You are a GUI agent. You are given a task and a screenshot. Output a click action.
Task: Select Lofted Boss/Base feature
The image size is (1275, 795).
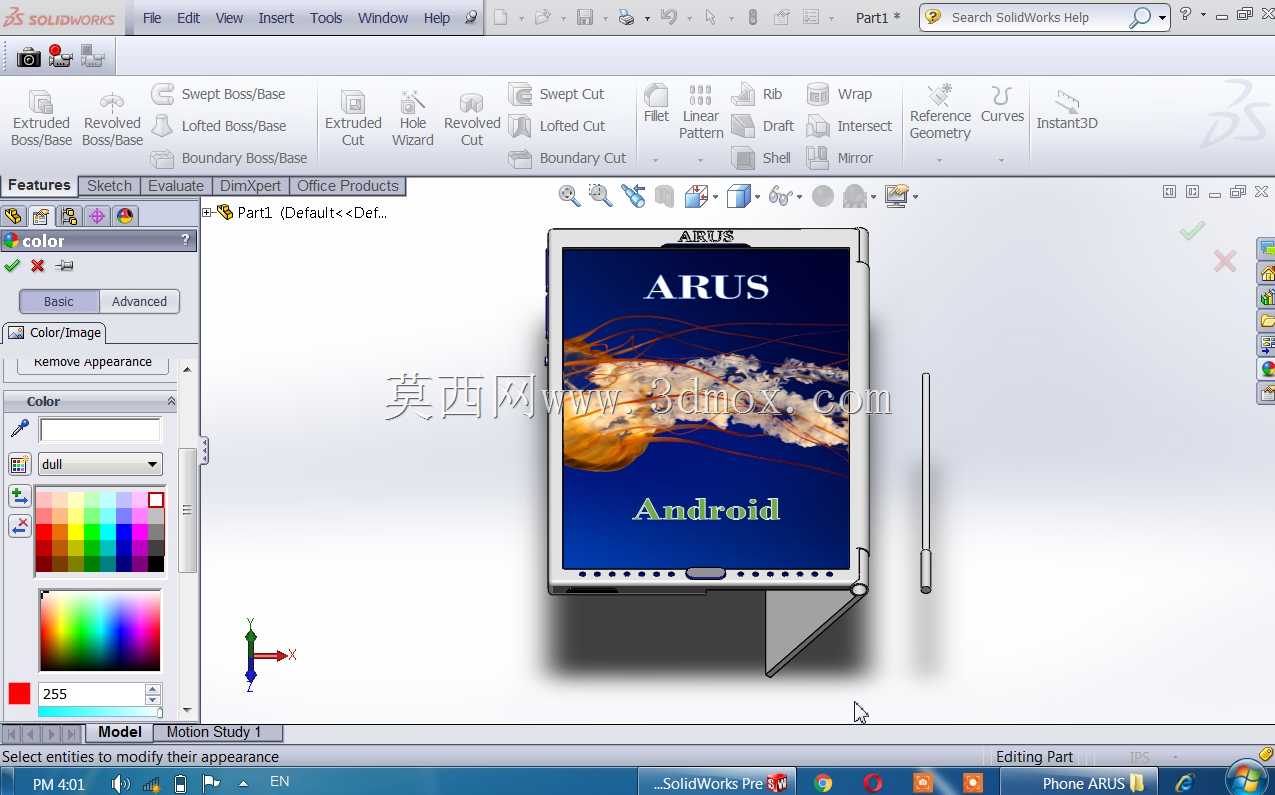pyautogui.click(x=218, y=126)
